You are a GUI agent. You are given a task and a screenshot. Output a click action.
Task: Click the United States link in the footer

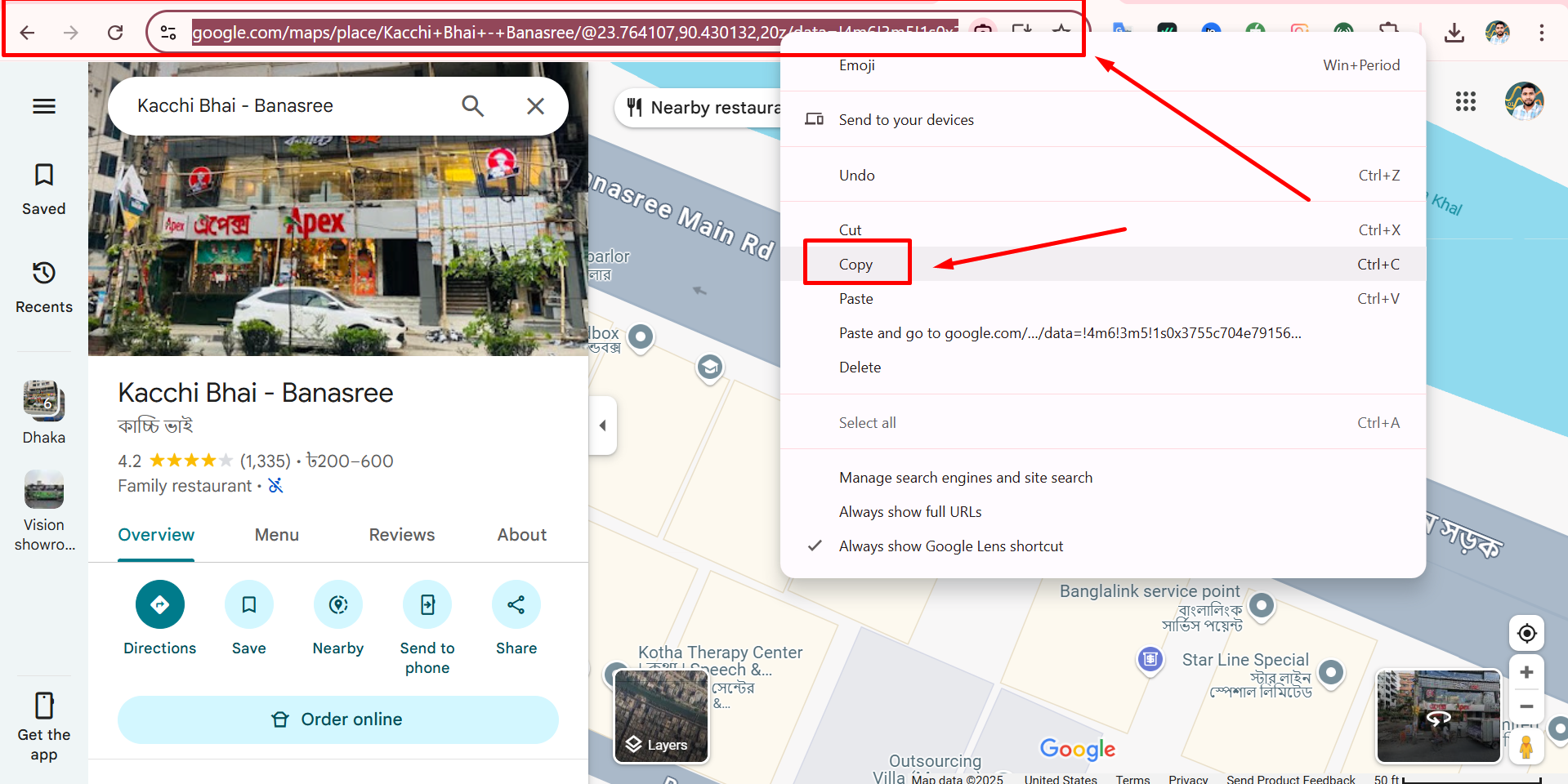click(1061, 779)
